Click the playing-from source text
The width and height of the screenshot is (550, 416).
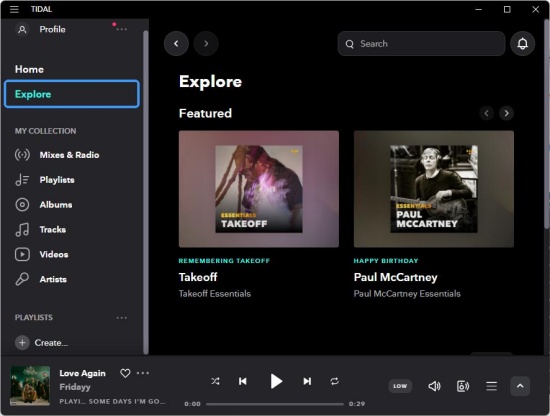112,401
